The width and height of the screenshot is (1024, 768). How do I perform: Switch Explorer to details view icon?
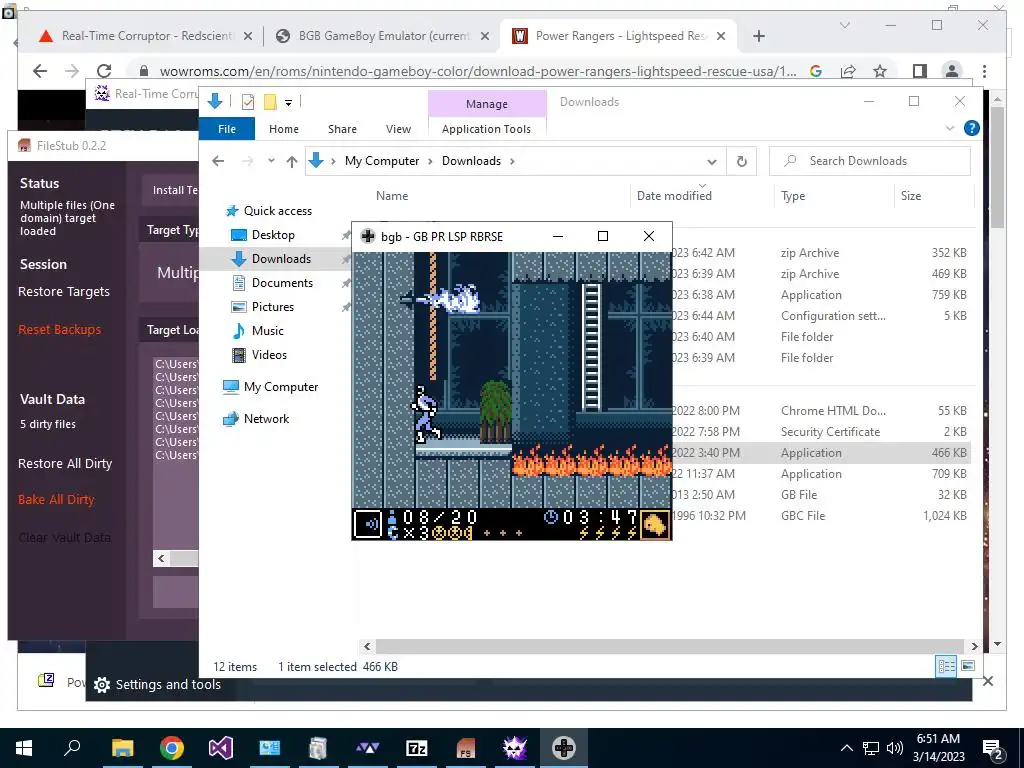[946, 666]
